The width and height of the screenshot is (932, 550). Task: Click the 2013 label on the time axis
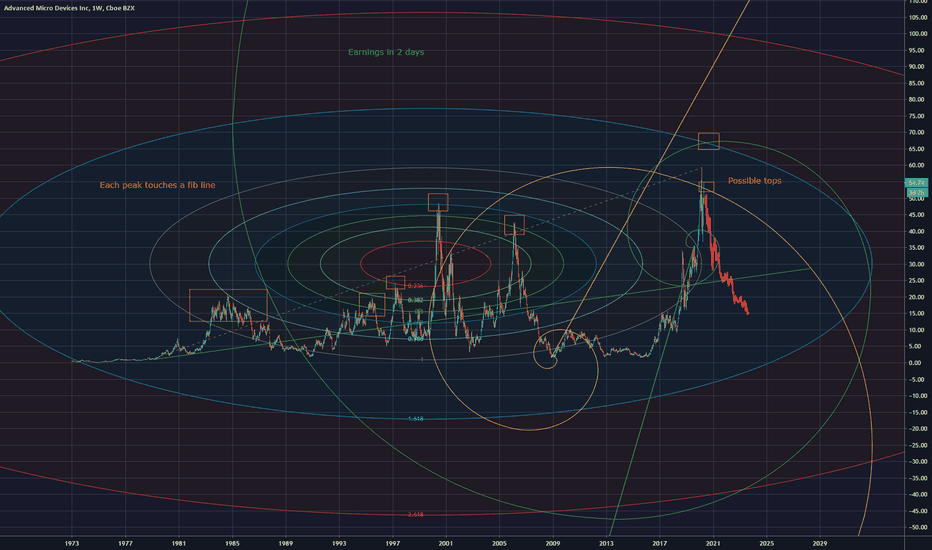(606, 543)
